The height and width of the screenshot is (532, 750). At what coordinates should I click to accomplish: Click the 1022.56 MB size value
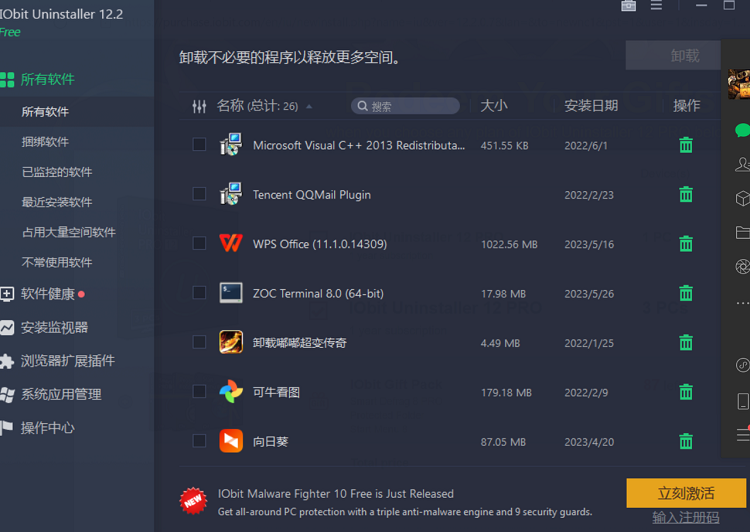tap(509, 244)
